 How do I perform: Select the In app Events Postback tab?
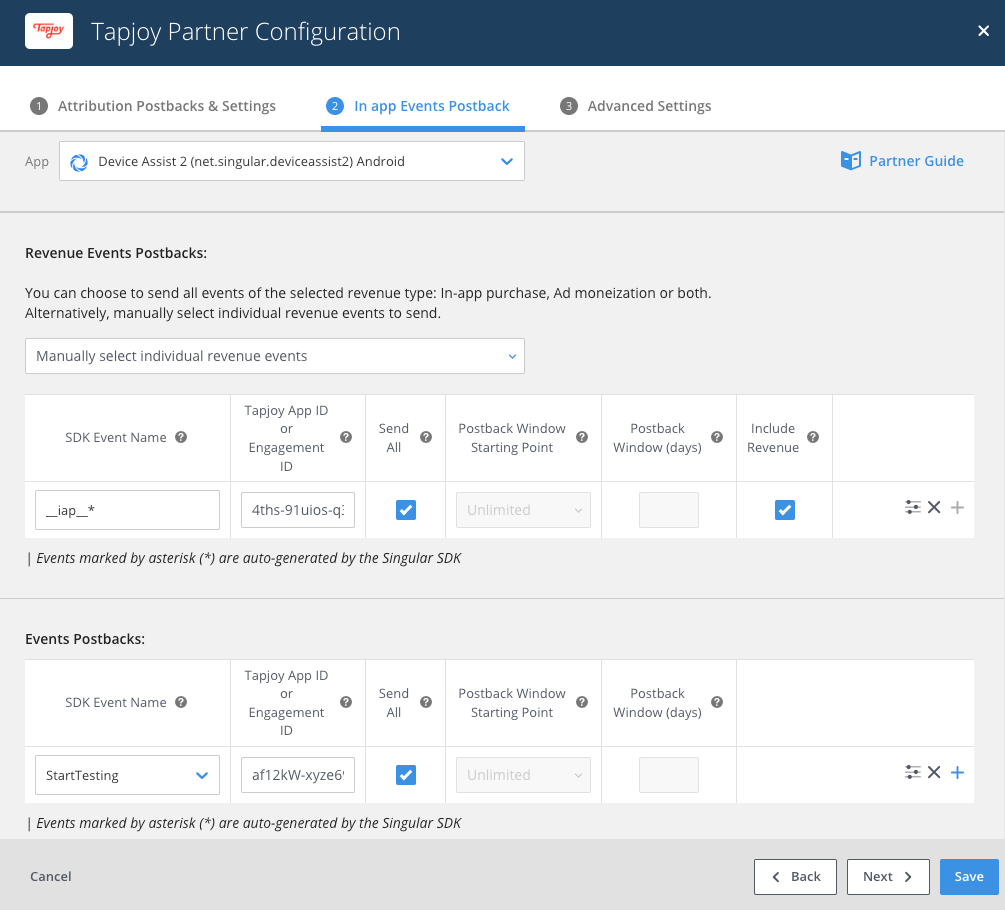coord(418,106)
